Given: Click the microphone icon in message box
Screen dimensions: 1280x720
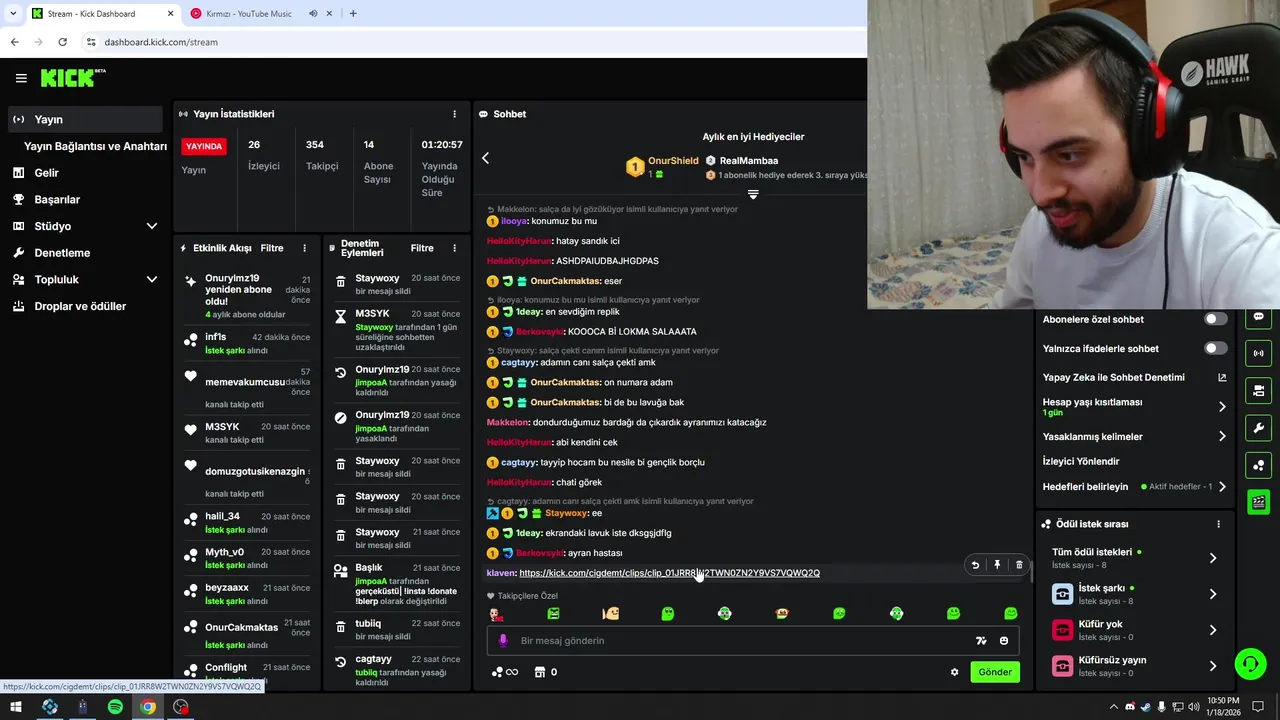Looking at the screenshot, I should tap(503, 641).
